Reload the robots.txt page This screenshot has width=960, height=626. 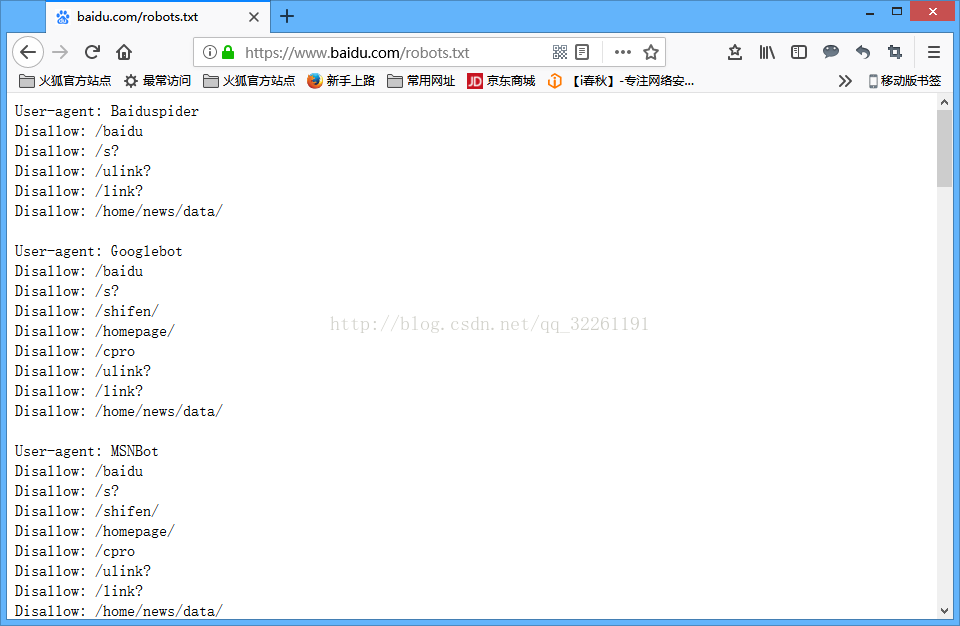(92, 52)
